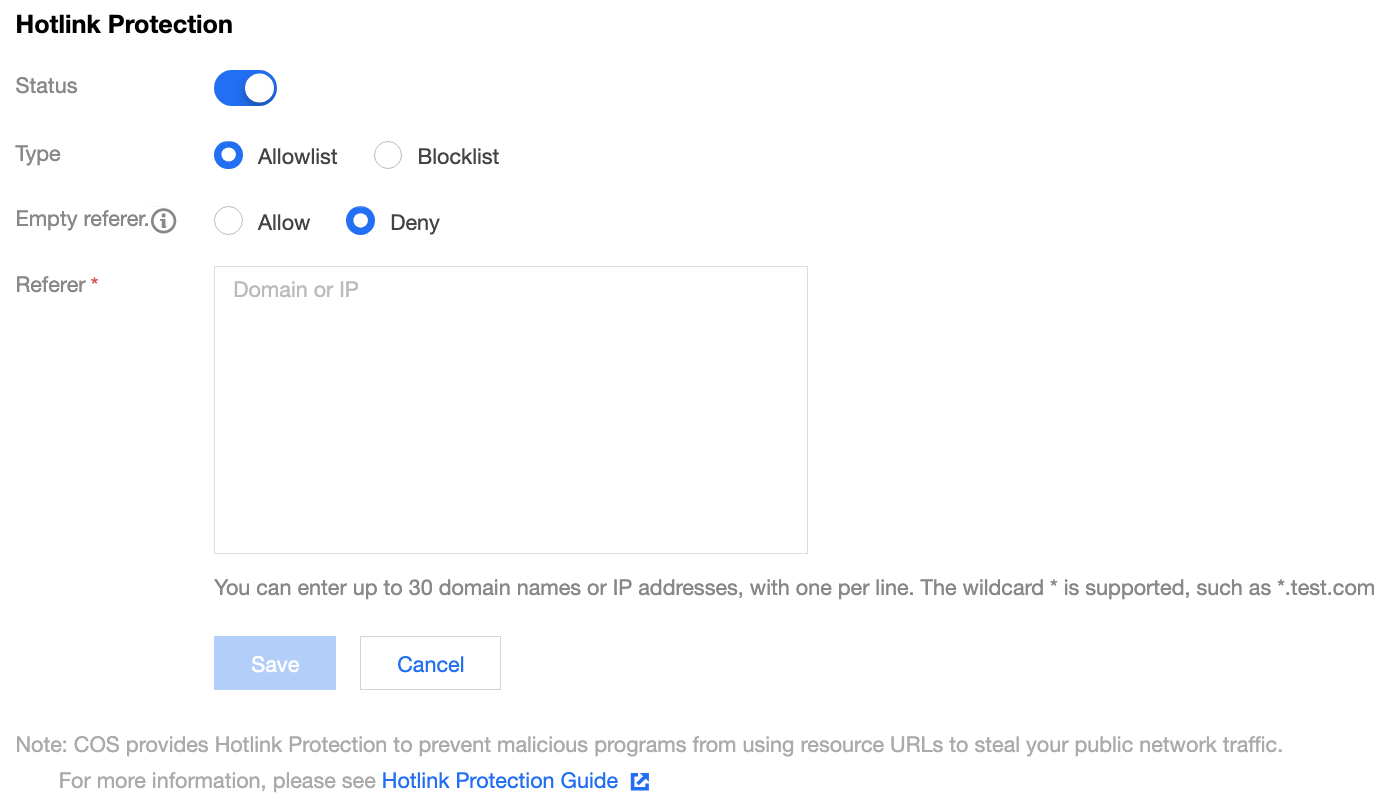Click the Status field label
Image resolution: width=1379 pixels, height=802 pixels.
click(x=46, y=86)
